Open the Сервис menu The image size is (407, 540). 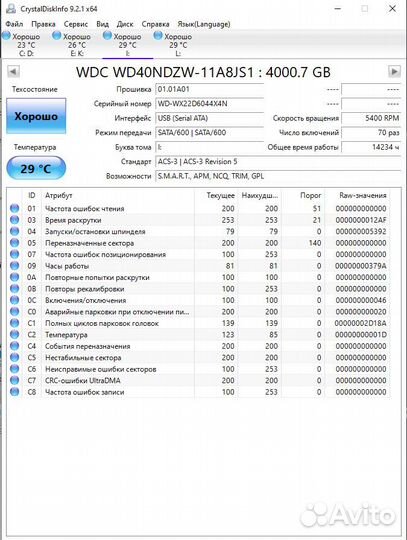(76, 24)
